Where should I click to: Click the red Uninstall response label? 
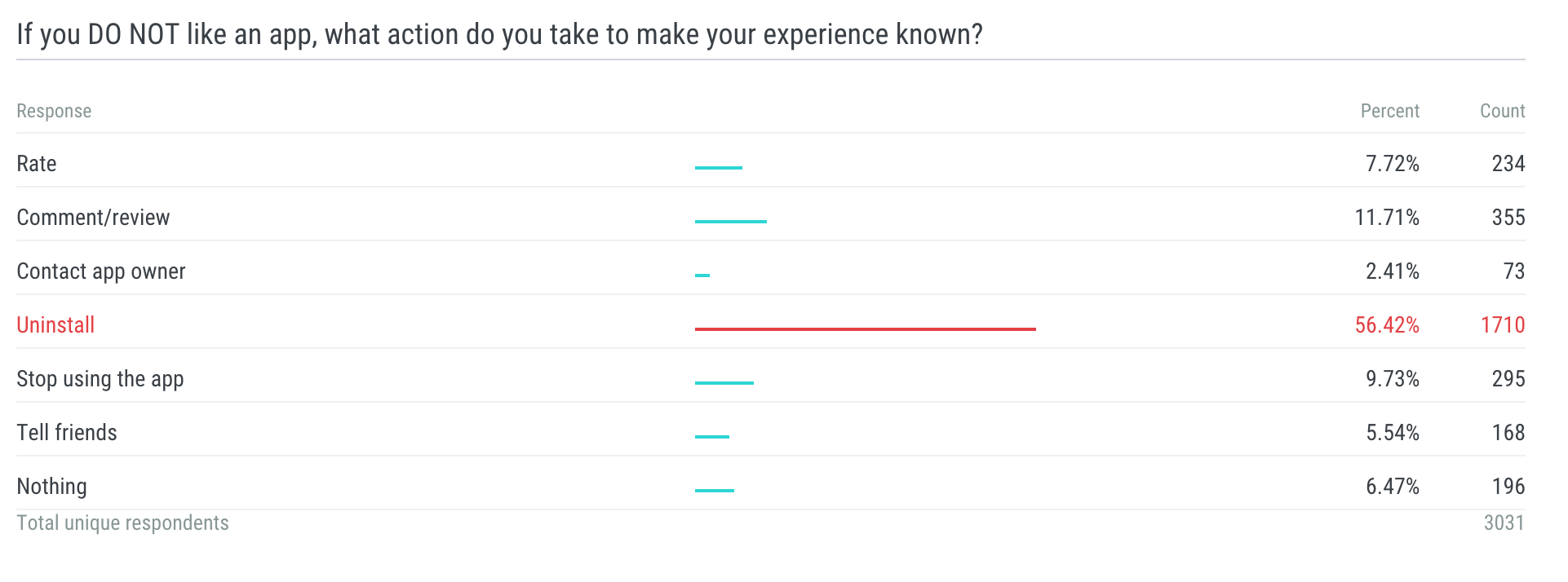55,325
